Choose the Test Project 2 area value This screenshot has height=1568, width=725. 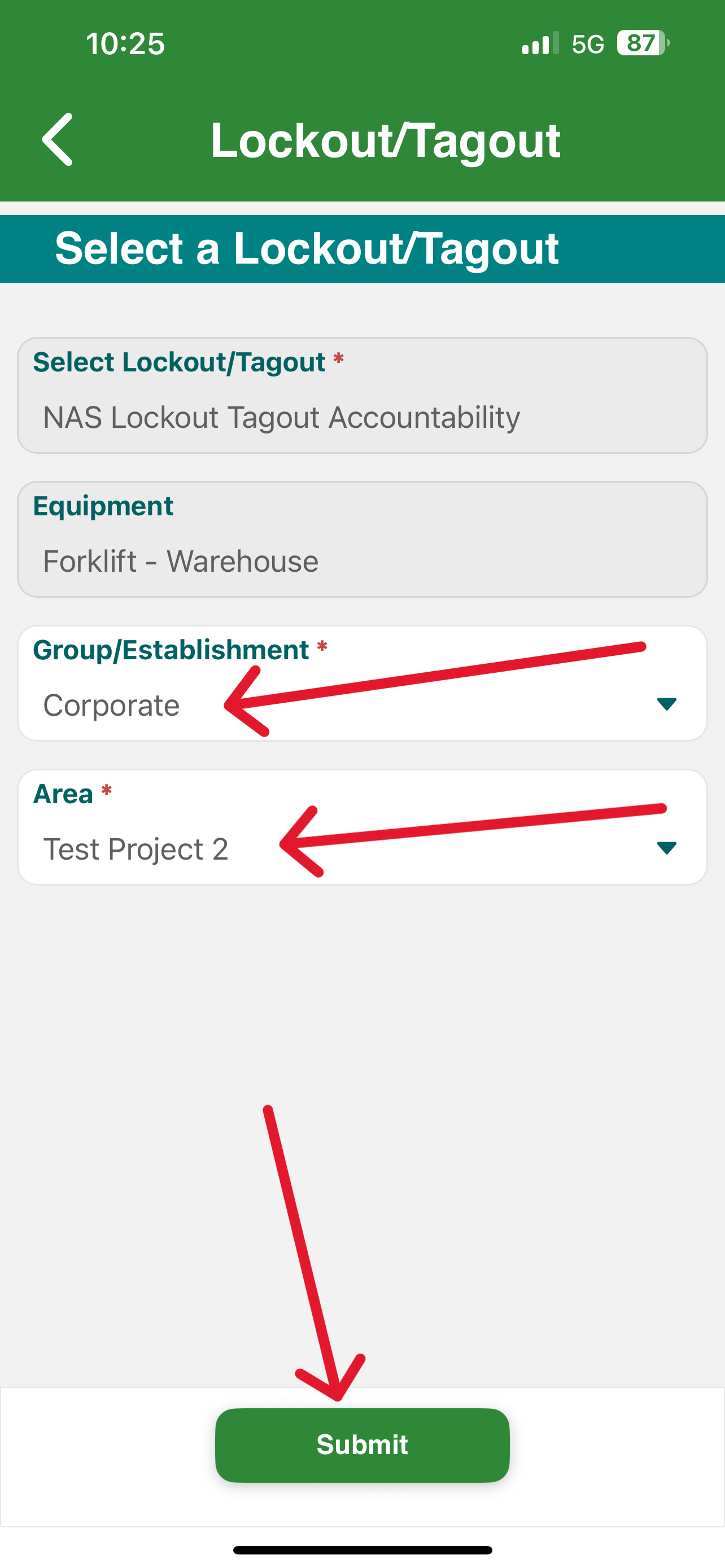coord(136,848)
